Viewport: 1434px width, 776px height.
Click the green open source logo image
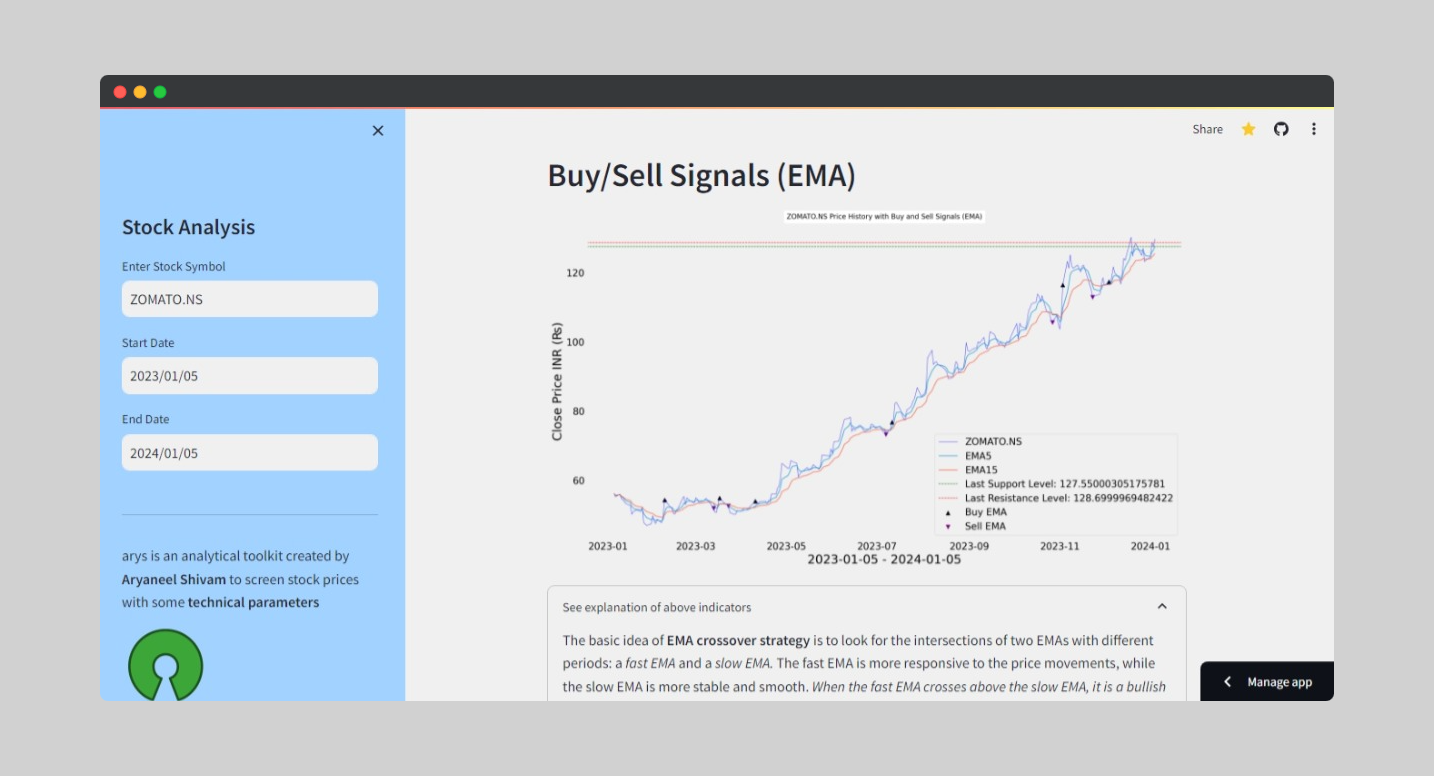coord(165,665)
